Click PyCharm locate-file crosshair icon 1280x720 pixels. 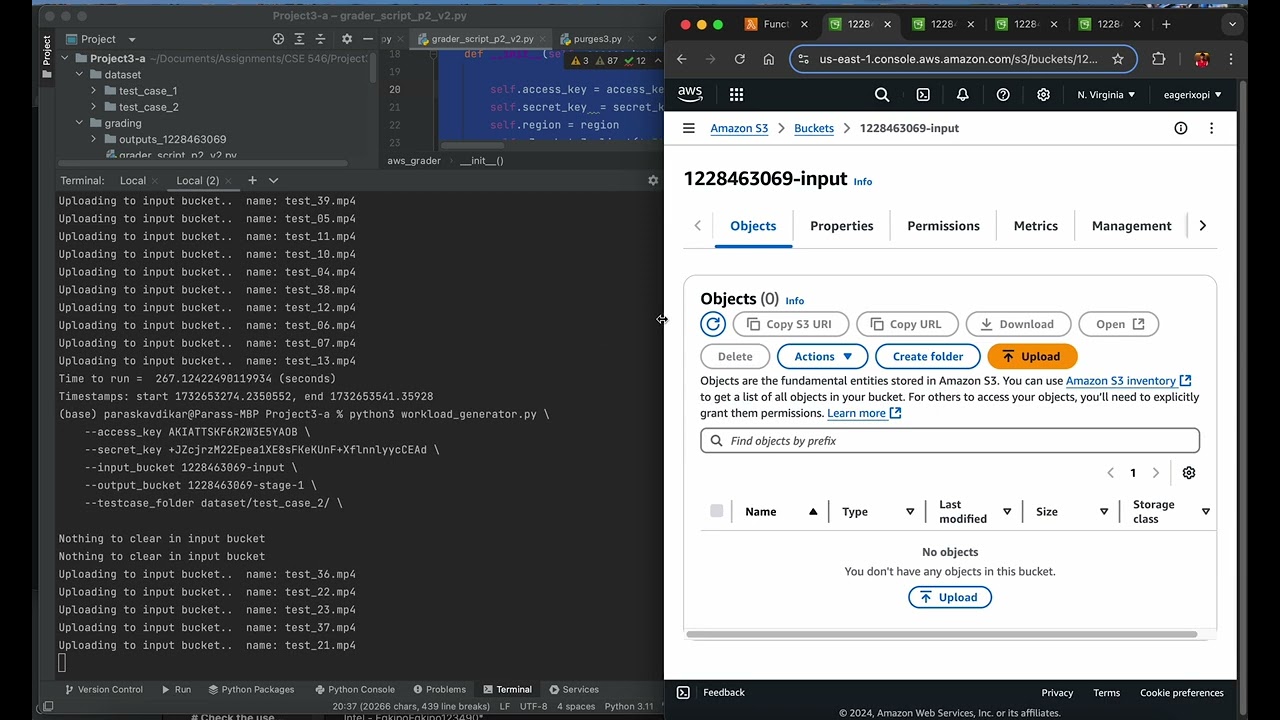[x=278, y=39]
